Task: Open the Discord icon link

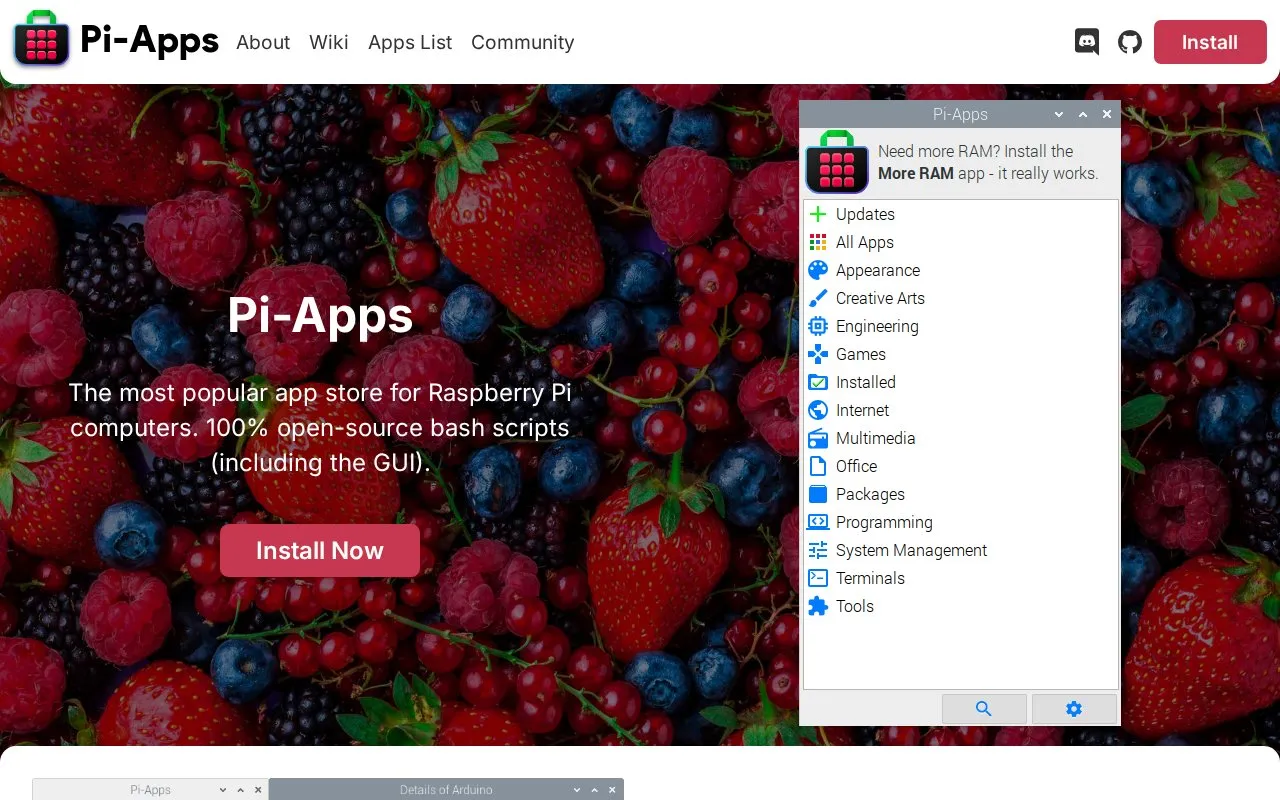Action: [x=1087, y=42]
